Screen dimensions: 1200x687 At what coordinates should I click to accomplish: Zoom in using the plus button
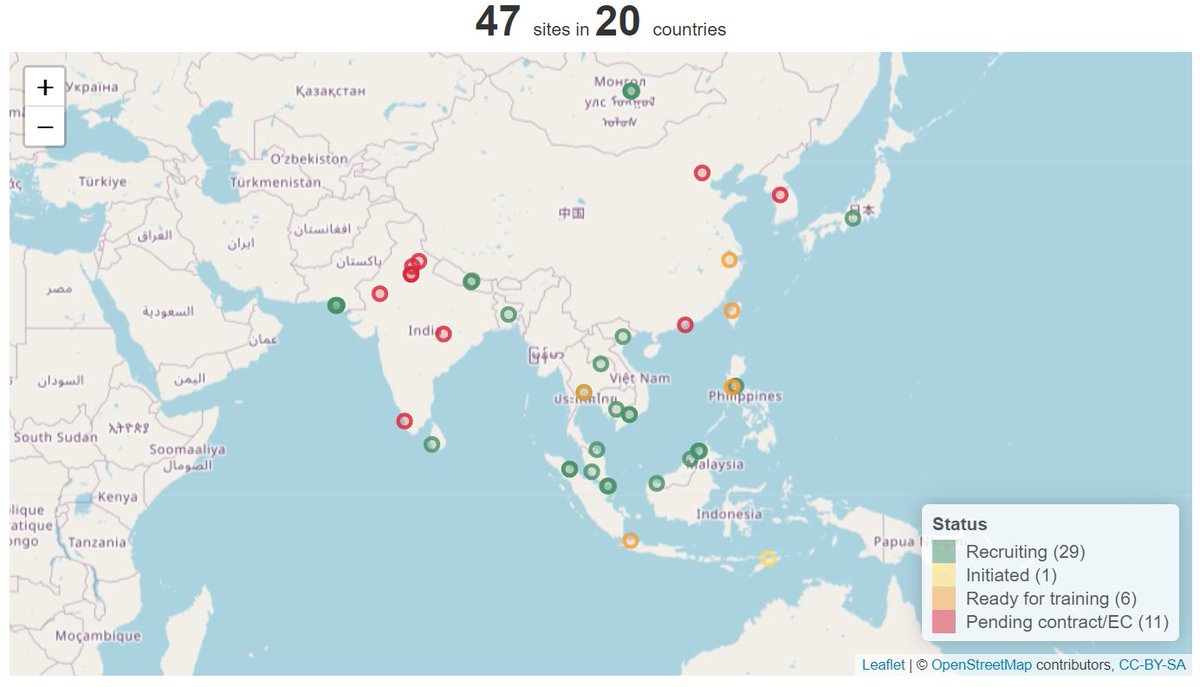click(x=44, y=87)
